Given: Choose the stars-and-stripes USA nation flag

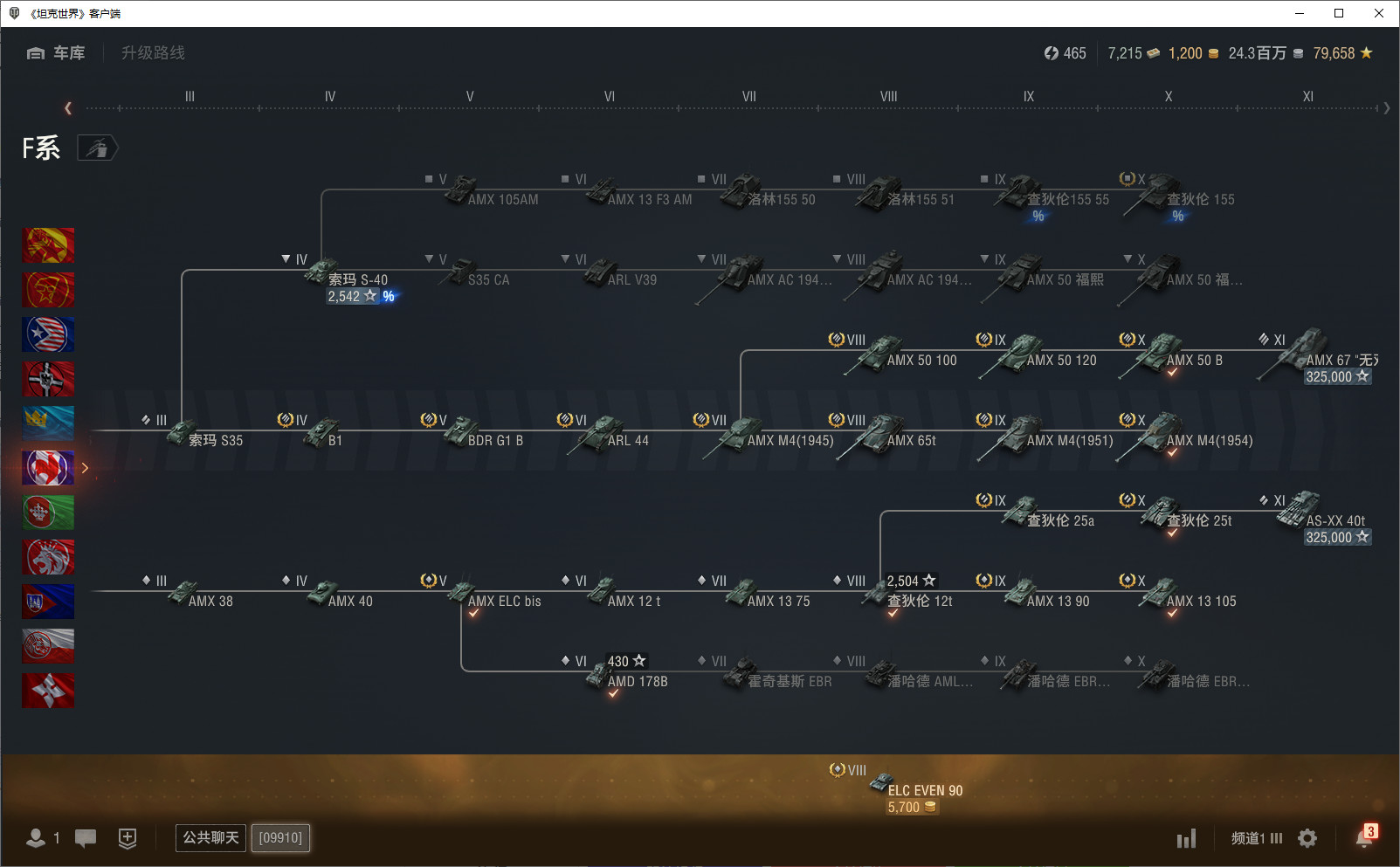Looking at the screenshot, I should tap(48, 334).
